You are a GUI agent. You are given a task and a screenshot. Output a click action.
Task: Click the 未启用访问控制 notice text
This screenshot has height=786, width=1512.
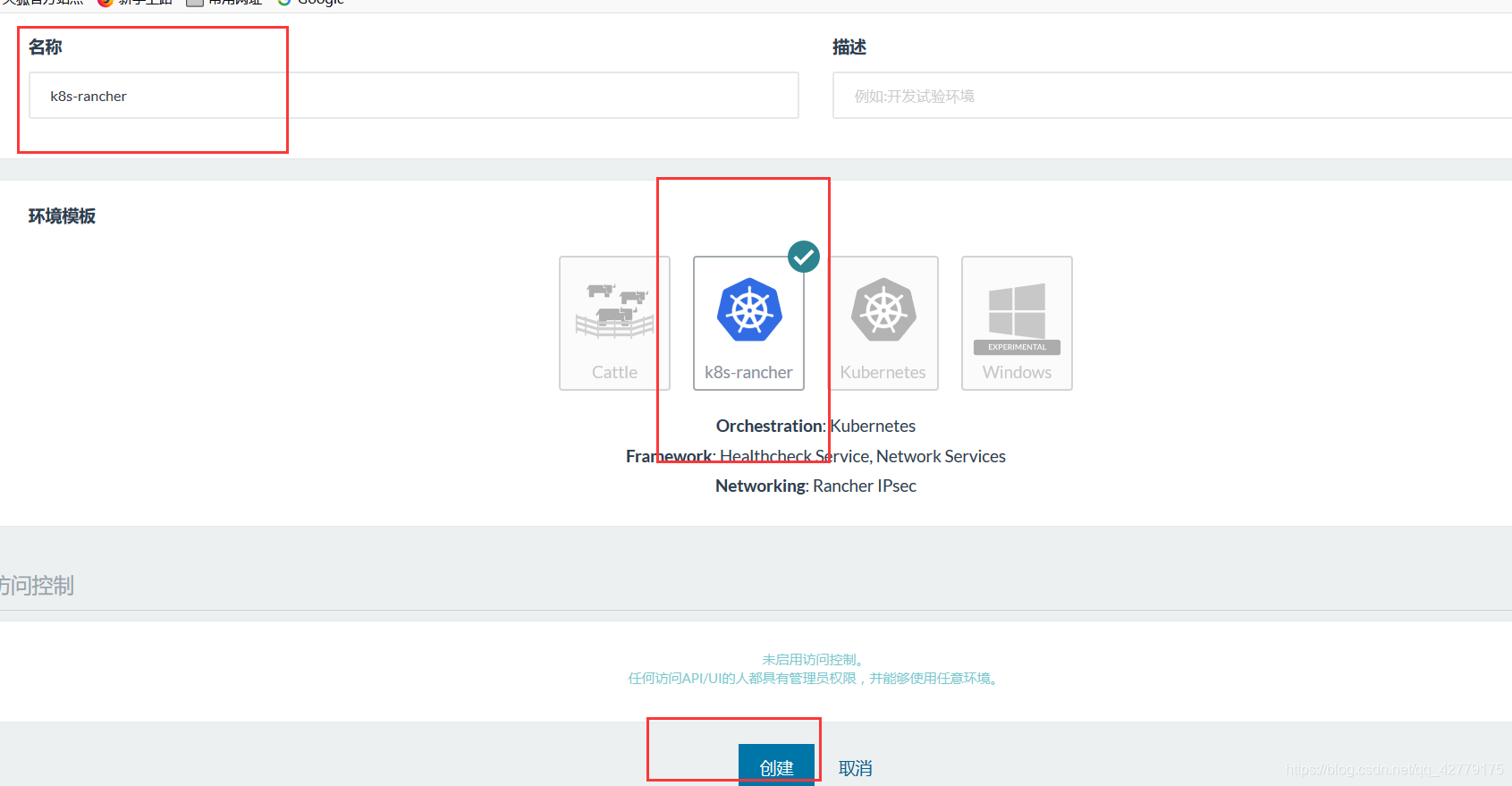tap(815, 660)
